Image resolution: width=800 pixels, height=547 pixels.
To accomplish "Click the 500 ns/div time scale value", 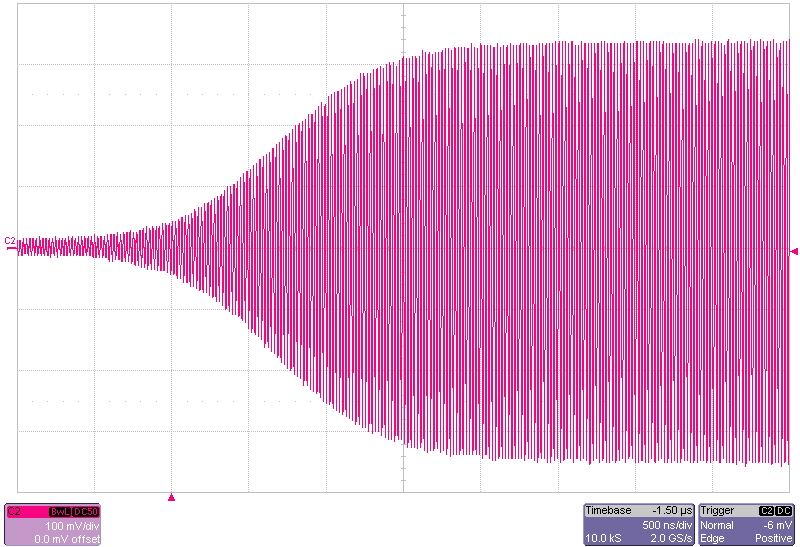I will tap(667, 525).
